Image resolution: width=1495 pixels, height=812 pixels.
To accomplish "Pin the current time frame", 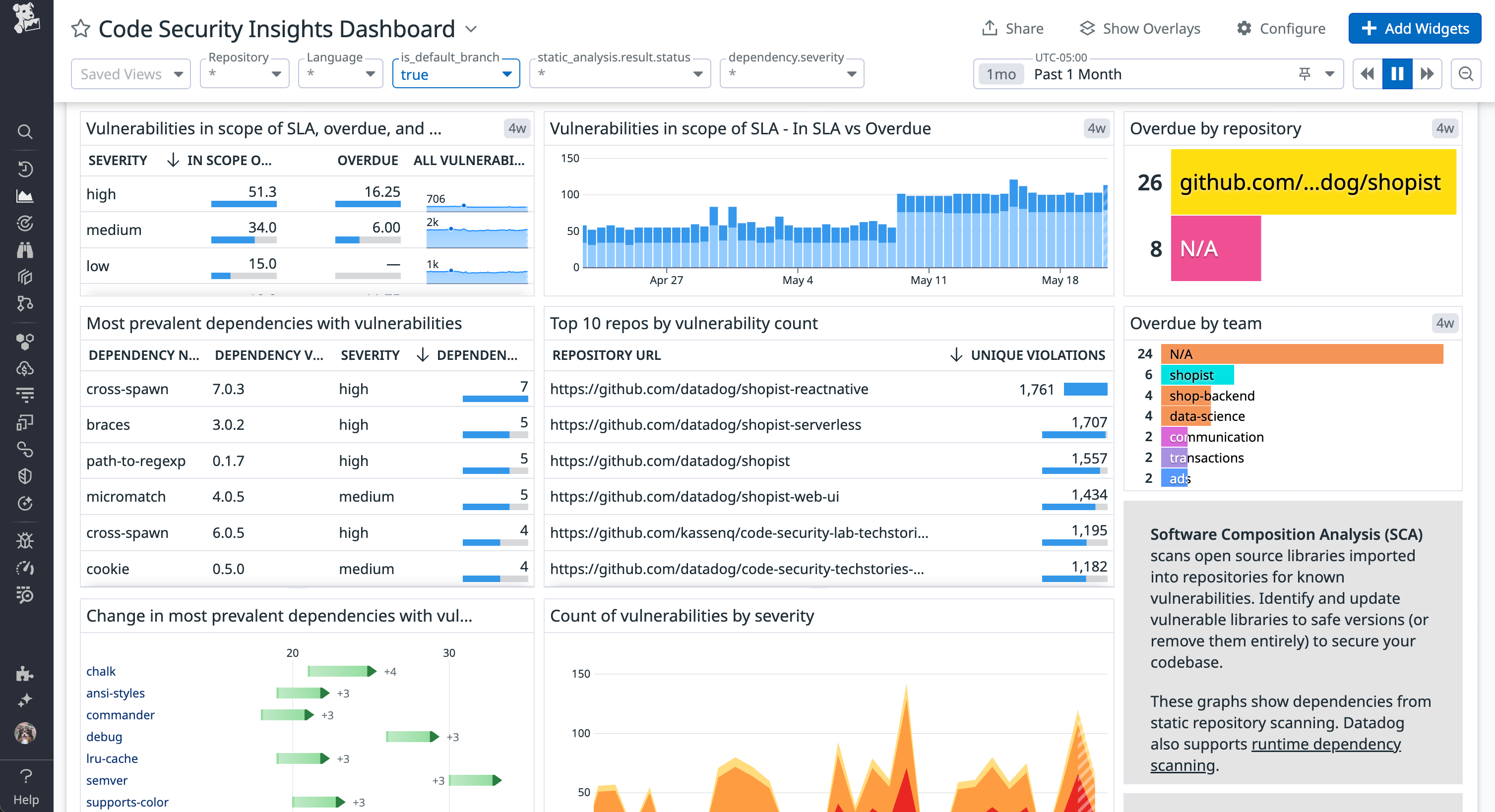I will pos(1304,74).
